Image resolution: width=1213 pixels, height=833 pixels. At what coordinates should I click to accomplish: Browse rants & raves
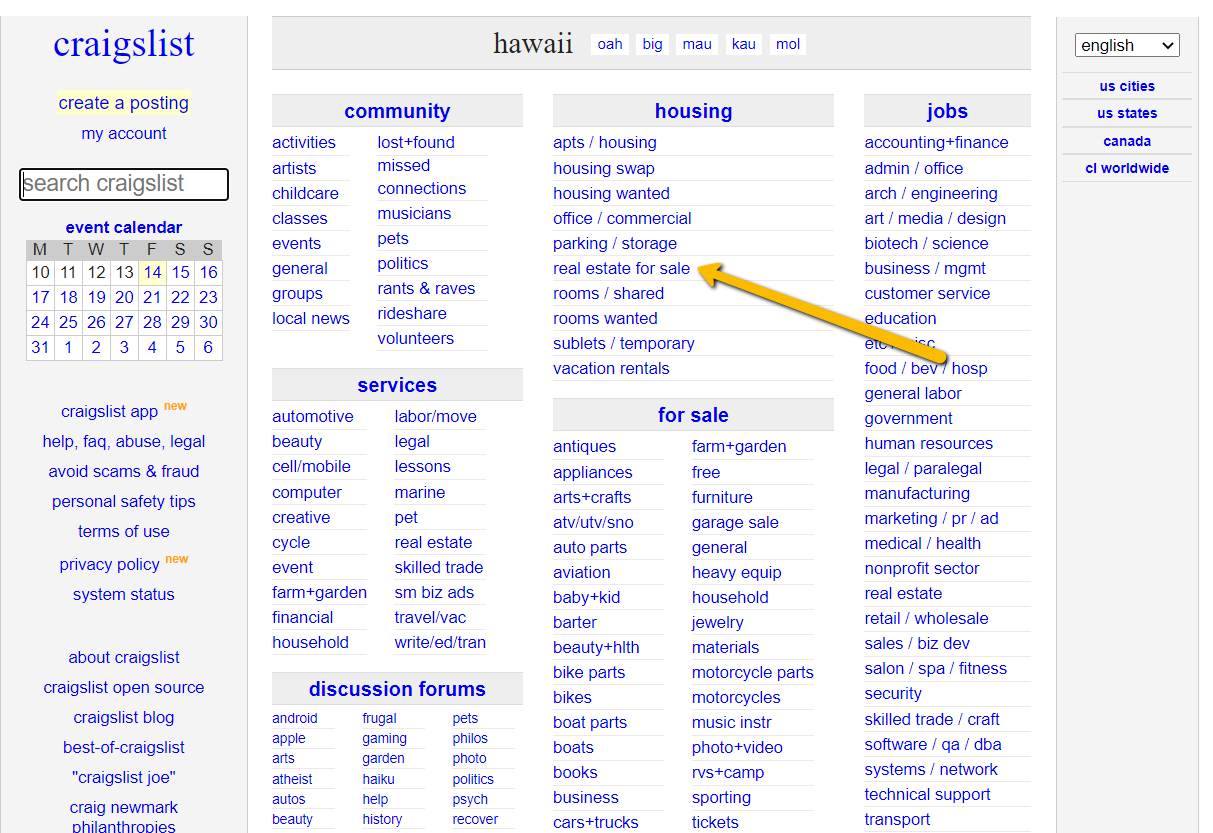tap(426, 288)
